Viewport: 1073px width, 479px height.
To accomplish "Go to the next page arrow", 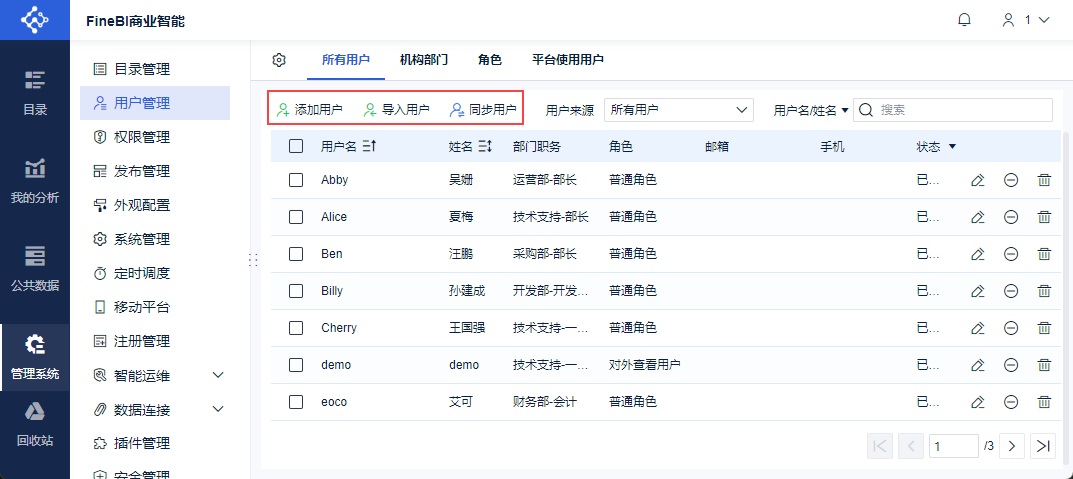I will coord(1012,446).
